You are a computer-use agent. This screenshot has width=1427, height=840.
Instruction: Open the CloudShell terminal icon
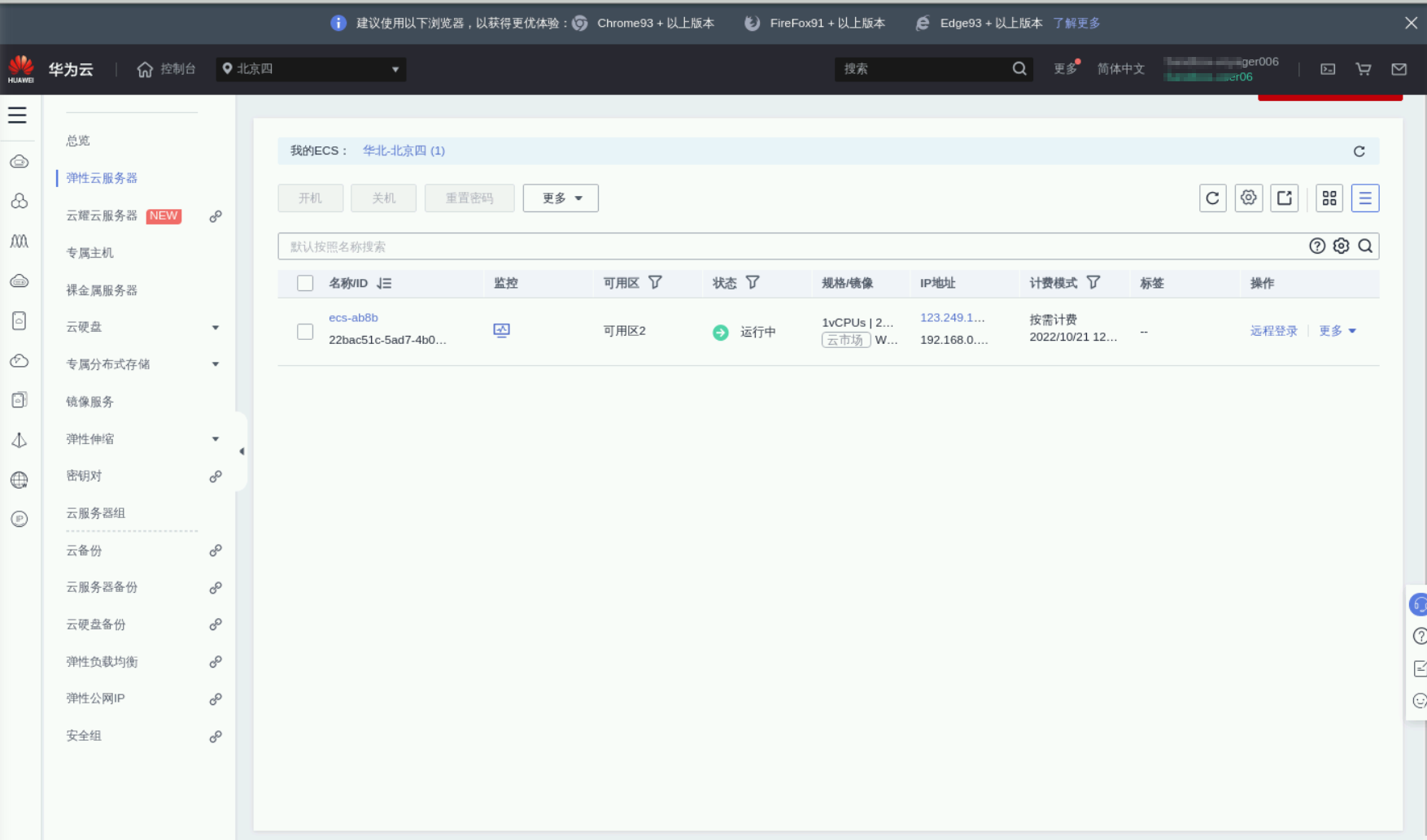coord(1328,69)
